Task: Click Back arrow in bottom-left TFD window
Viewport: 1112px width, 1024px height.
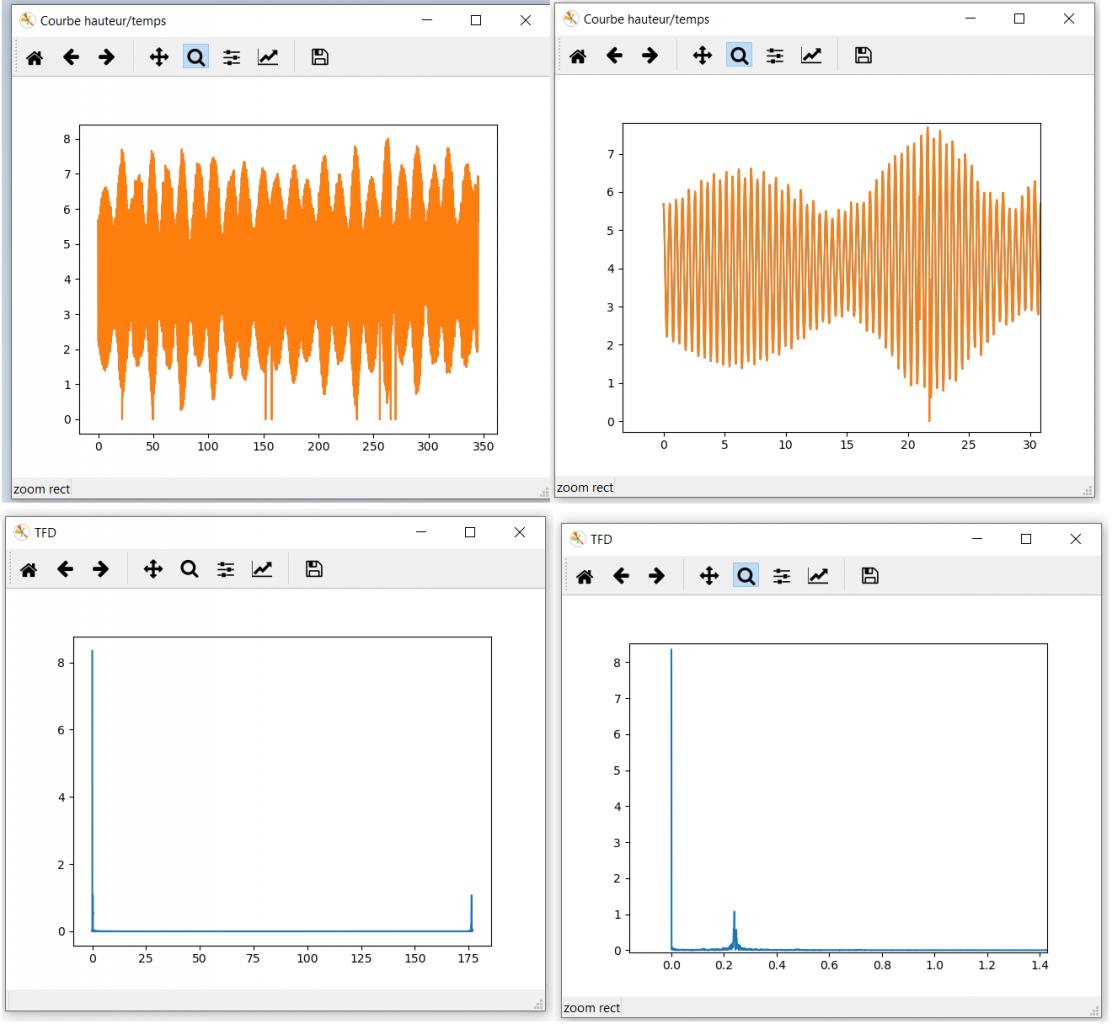Action: point(65,569)
